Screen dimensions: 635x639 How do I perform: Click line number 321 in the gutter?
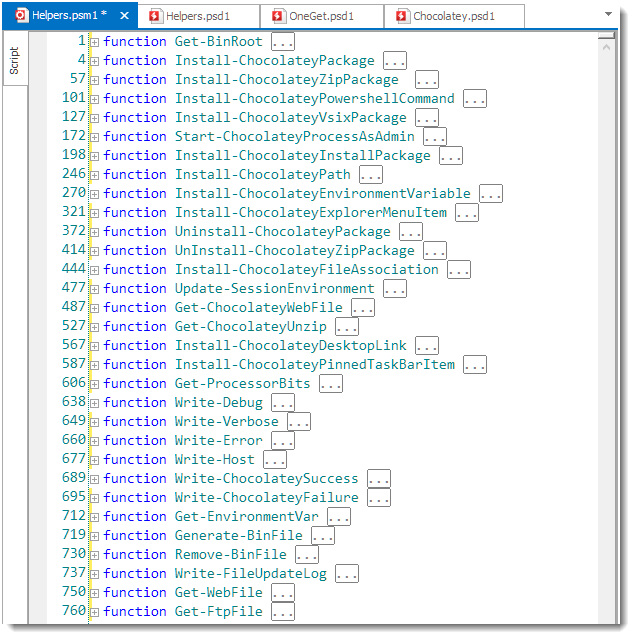tap(74, 212)
